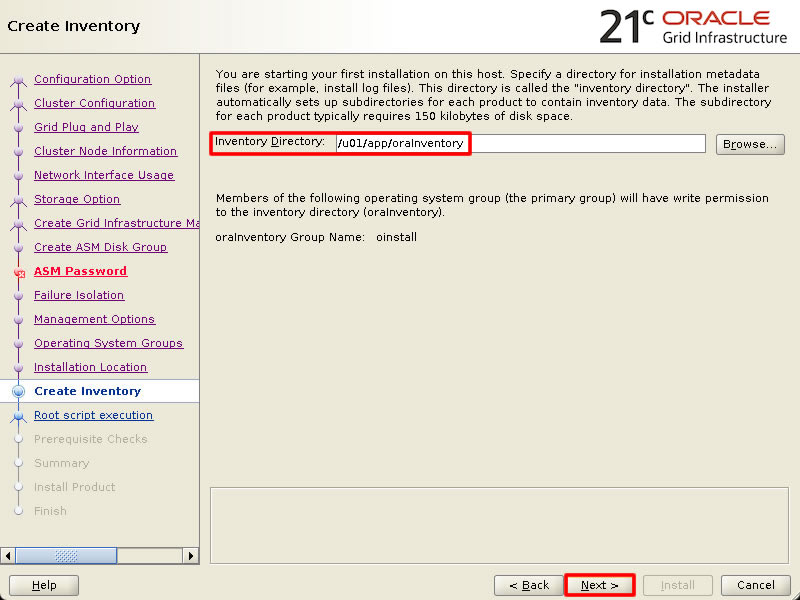Click the oraInventory Group Name label
The height and width of the screenshot is (600, 800).
[290, 237]
